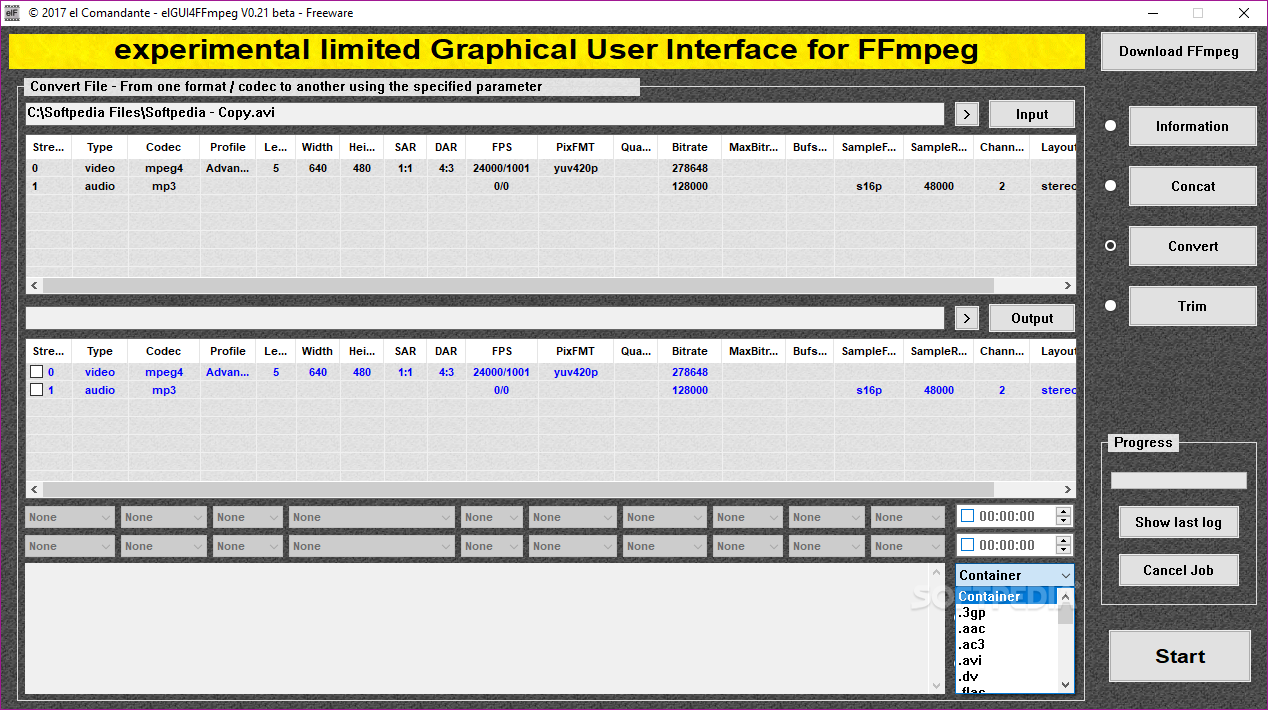The width and height of the screenshot is (1268, 710).
Task: Click the Output button
Action: (1032, 318)
